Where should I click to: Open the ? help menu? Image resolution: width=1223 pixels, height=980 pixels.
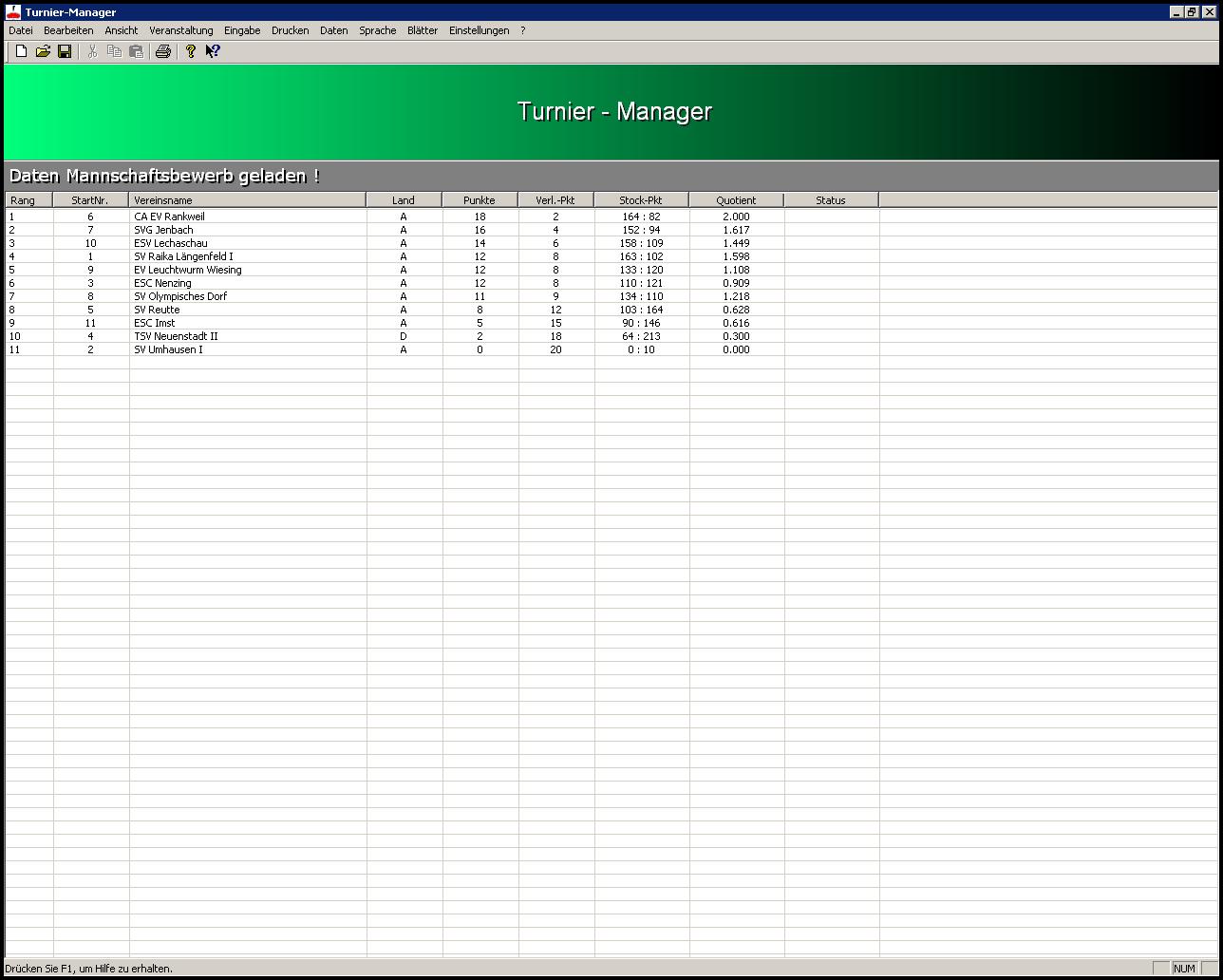tap(522, 30)
